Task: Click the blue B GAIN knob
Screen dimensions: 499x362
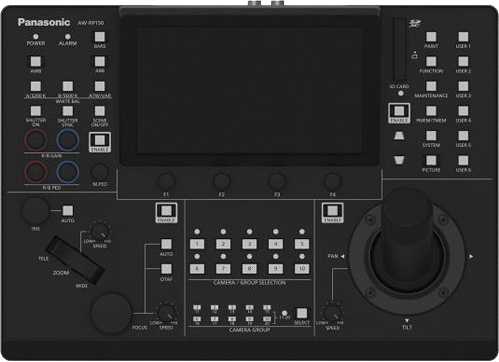Action: 68,140
